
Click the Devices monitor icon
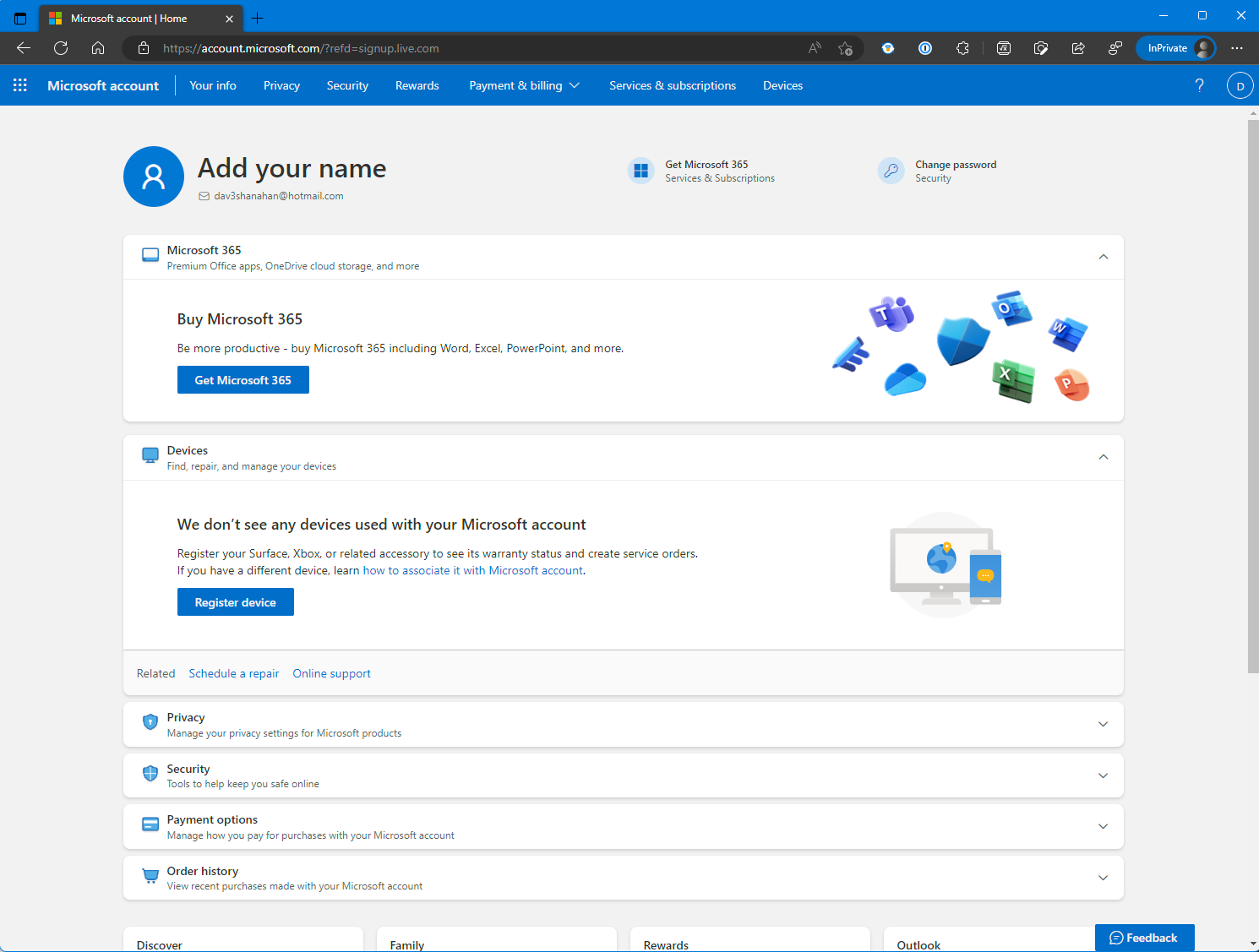coord(150,455)
